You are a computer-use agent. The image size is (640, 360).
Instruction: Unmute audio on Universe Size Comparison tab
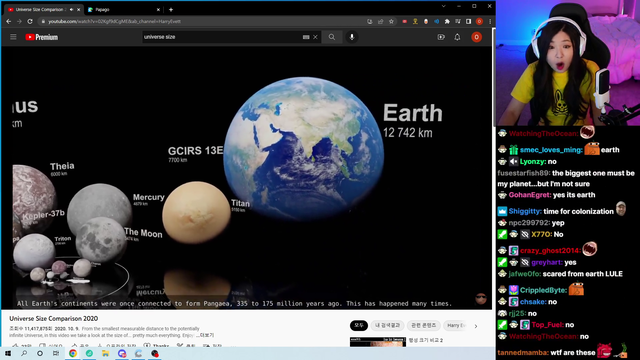point(71,9)
